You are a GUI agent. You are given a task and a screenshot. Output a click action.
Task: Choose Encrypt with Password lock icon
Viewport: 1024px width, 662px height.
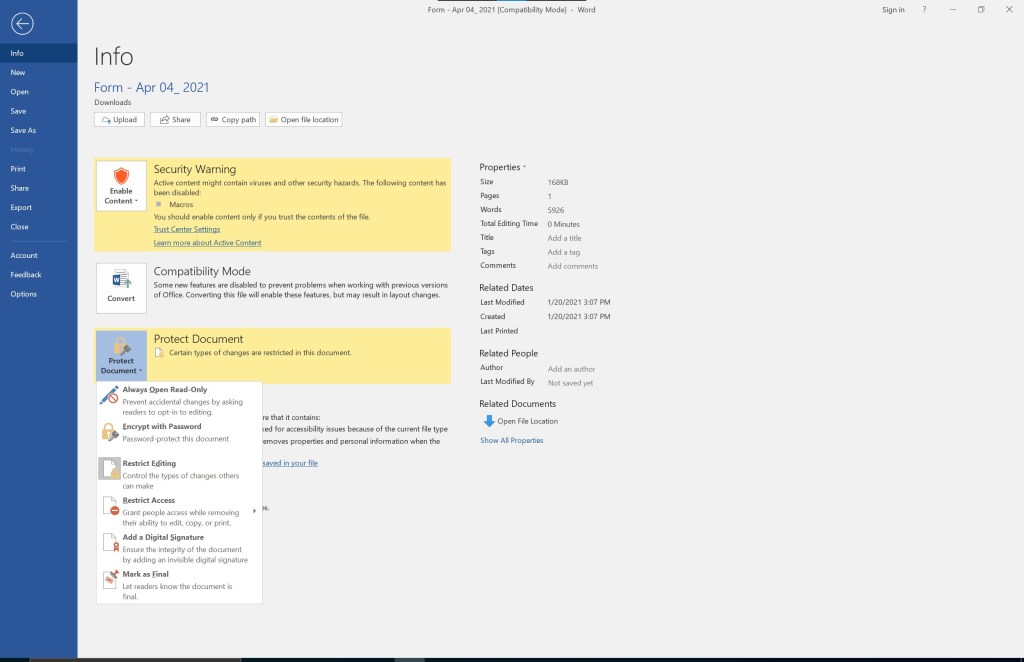[x=109, y=432]
